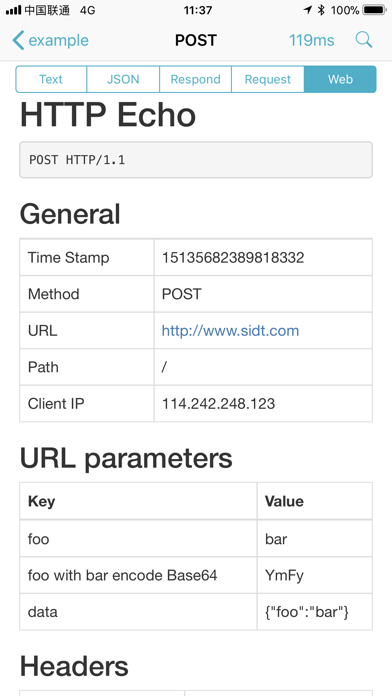Tap the 119ms response time label
The height and width of the screenshot is (696, 392).
pos(312,40)
